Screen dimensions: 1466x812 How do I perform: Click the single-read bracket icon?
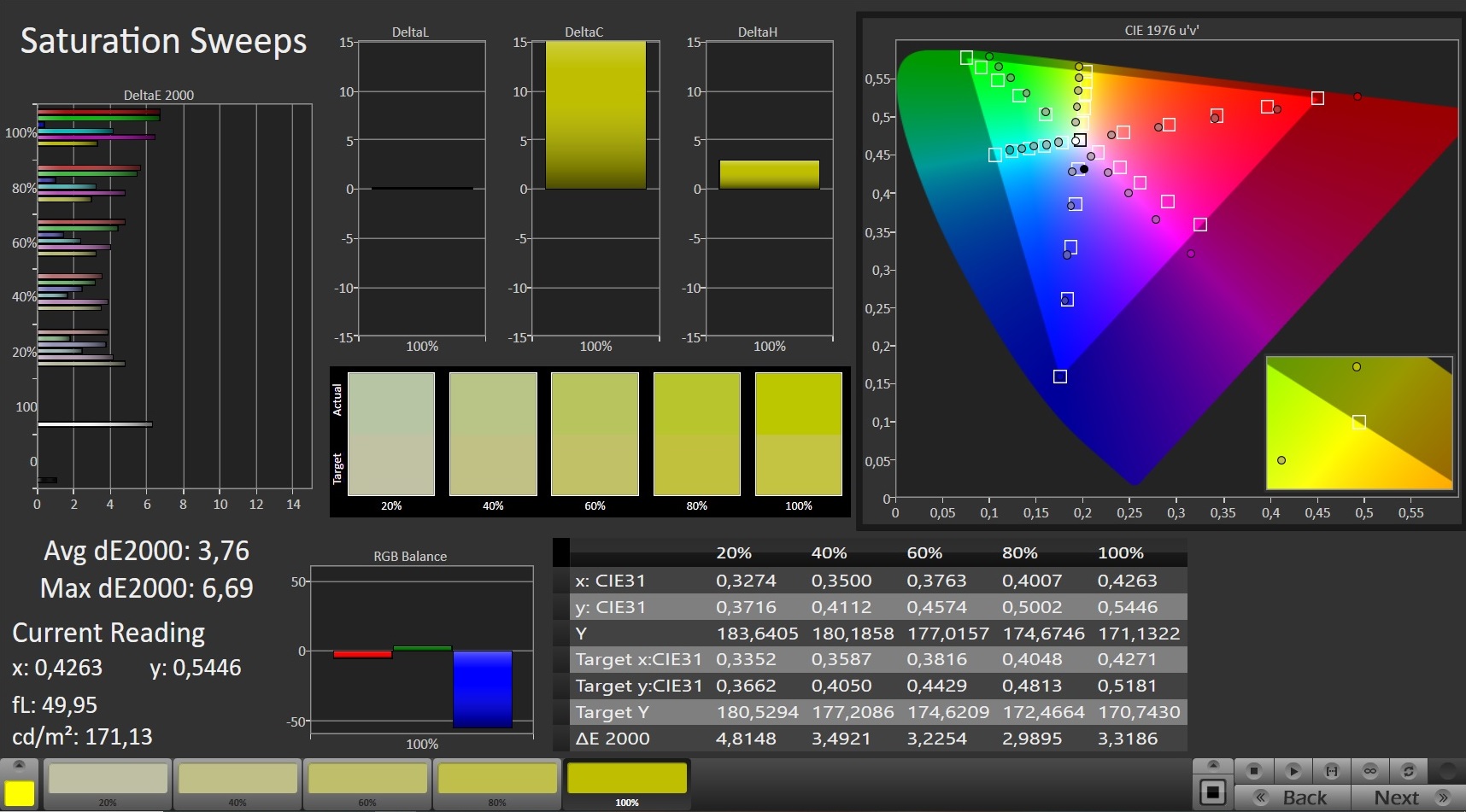(x=1331, y=771)
